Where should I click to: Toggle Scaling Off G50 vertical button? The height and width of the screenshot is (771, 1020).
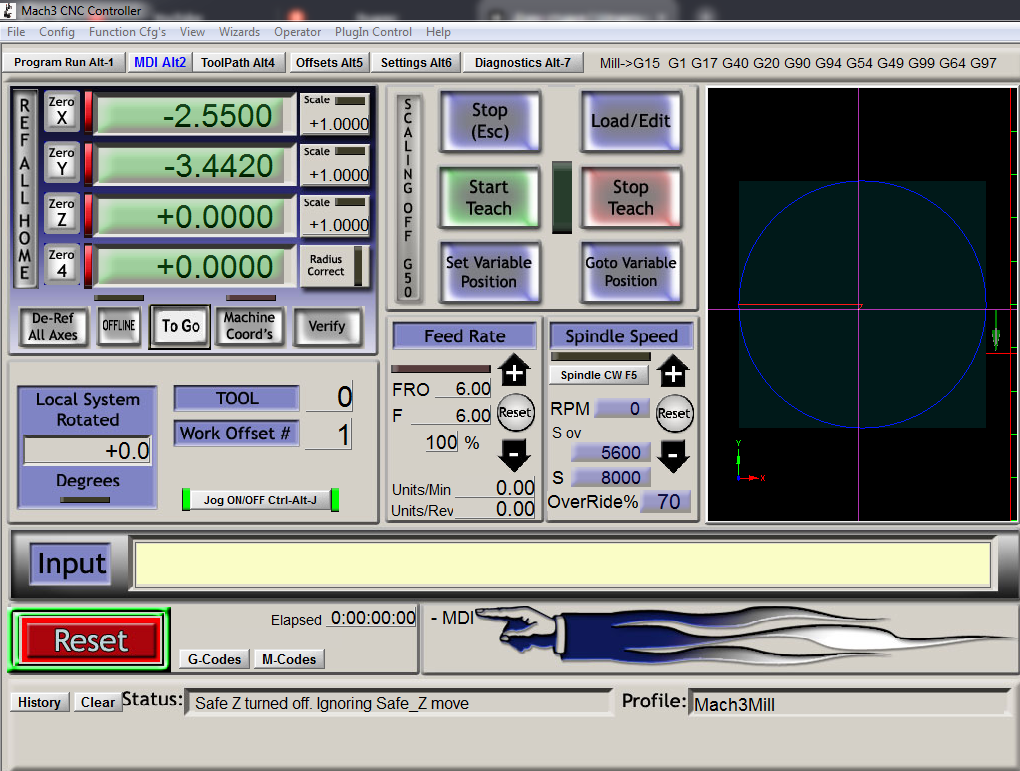(x=408, y=198)
